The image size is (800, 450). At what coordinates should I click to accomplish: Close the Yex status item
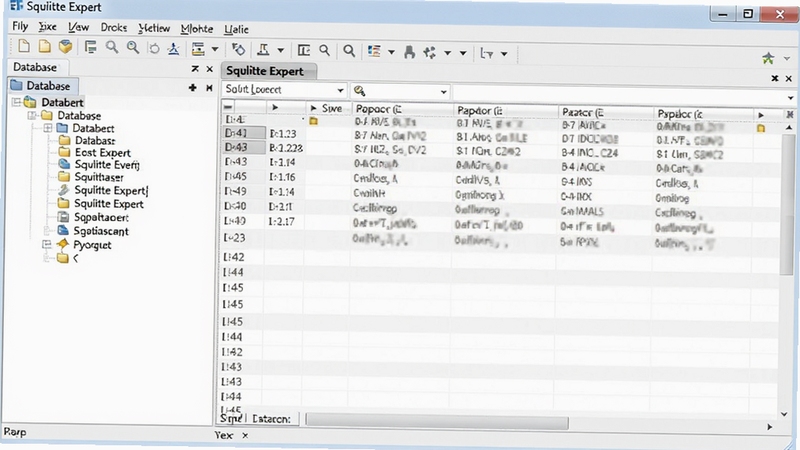pyautogui.click(x=245, y=435)
